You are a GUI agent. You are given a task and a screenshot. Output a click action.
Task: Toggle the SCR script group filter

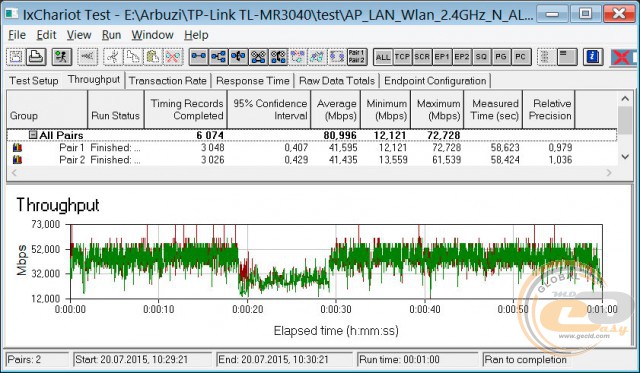click(422, 57)
